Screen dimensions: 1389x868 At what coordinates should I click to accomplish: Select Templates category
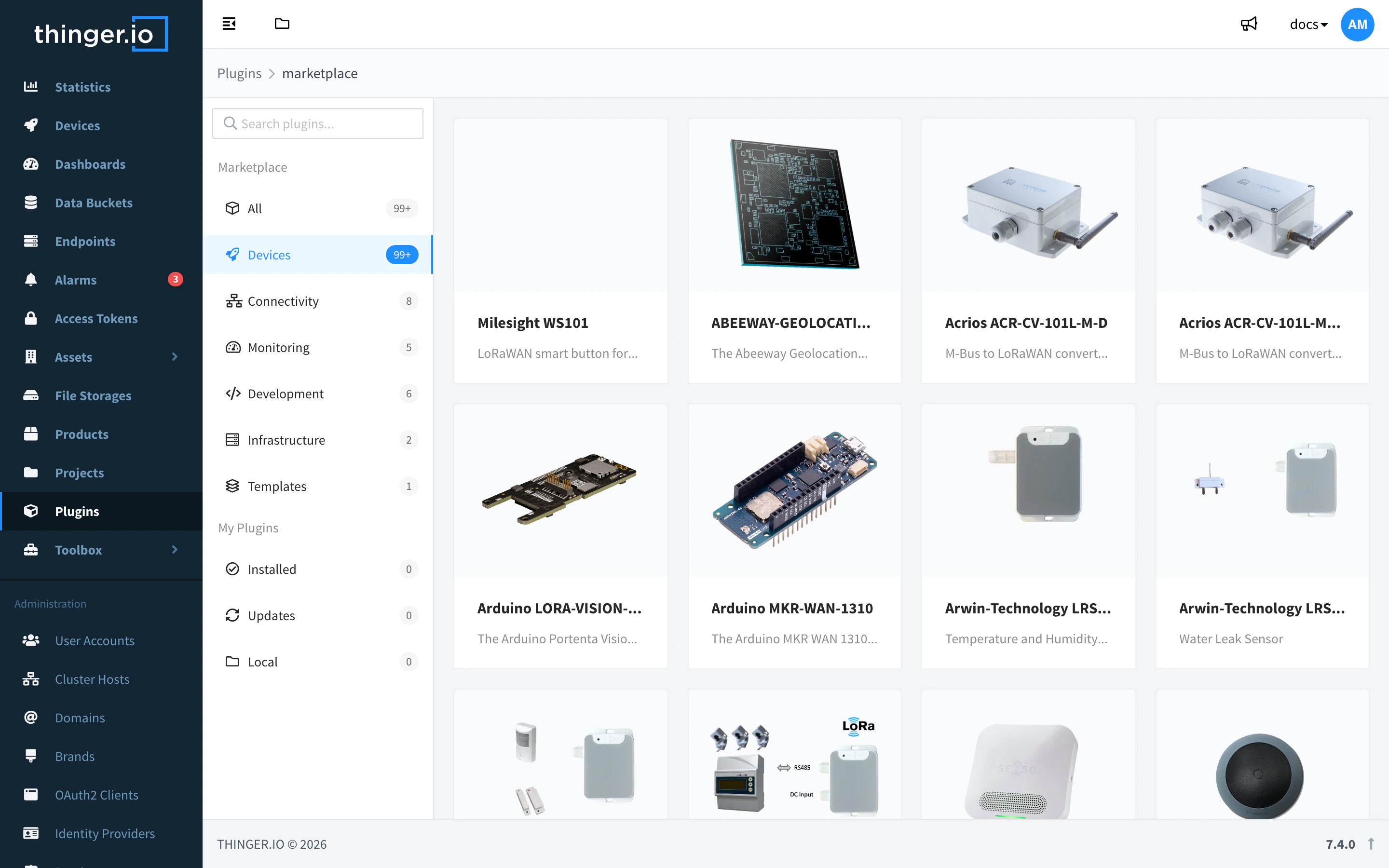(318, 486)
